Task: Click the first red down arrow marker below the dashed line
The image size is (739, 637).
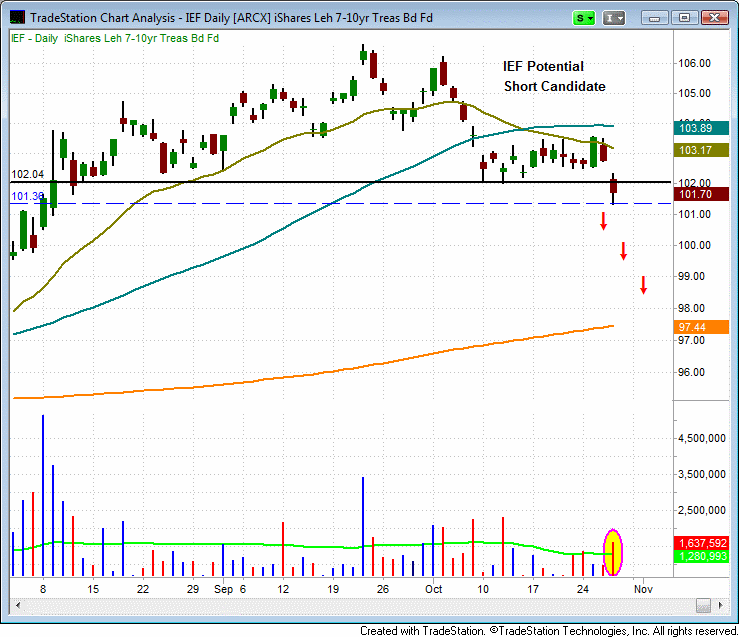Action: [x=603, y=221]
